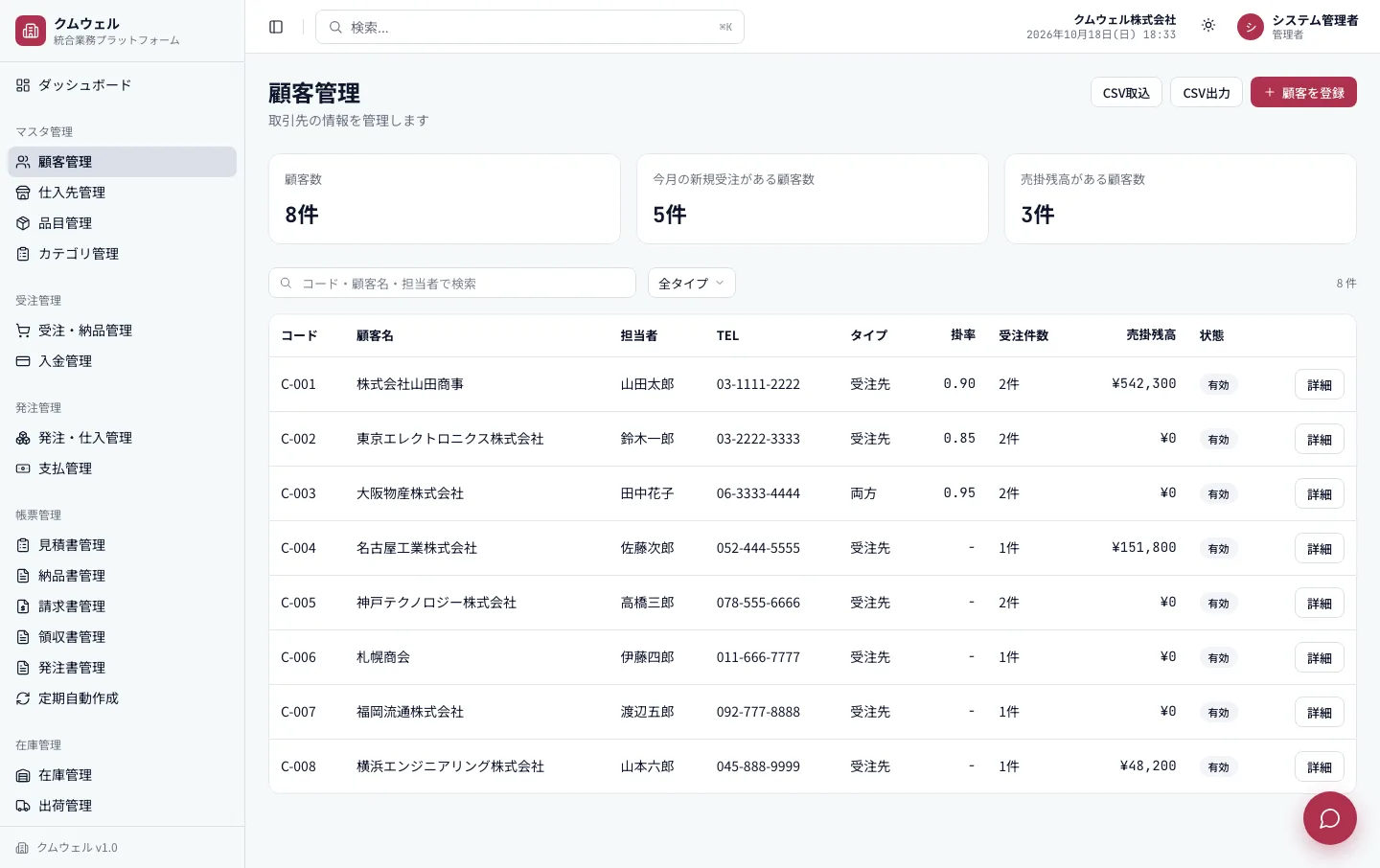Go to 品目管理 in sidebar
Screen dimensions: 1380x868
tap(122, 223)
